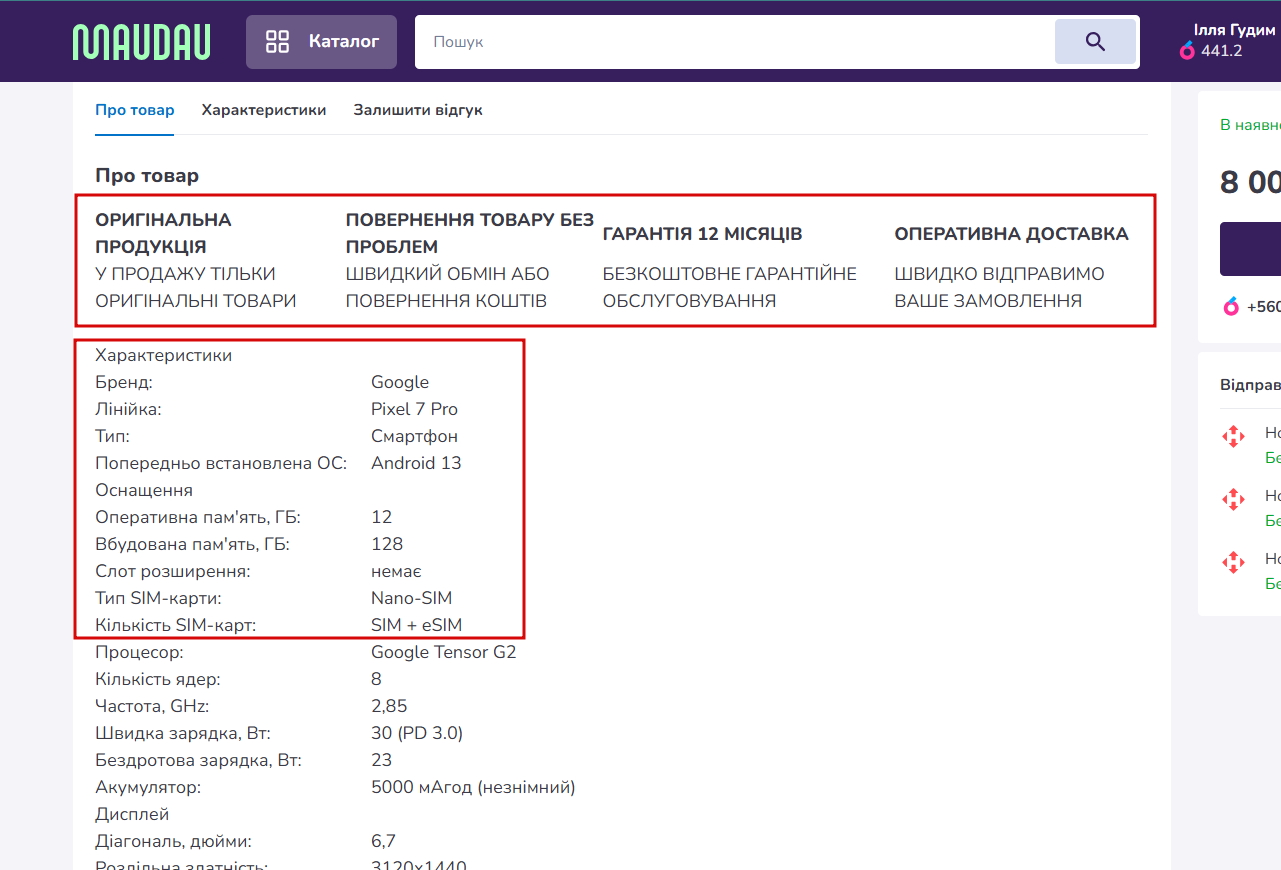Focus the Пошук search field
The height and width of the screenshot is (870, 1281).
tap(734, 42)
